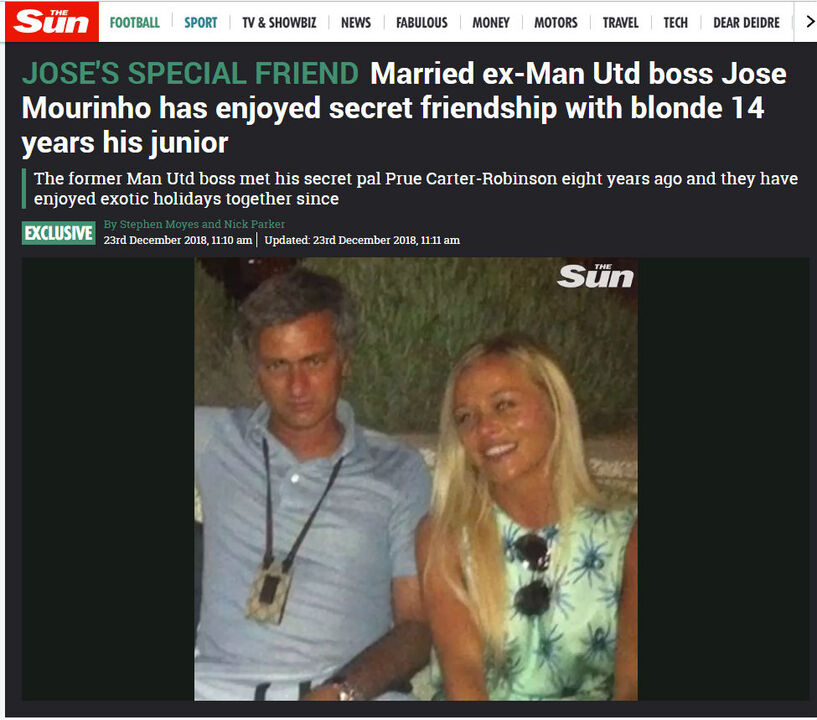Select the News navigation item
The image size is (817, 720).
tap(356, 22)
